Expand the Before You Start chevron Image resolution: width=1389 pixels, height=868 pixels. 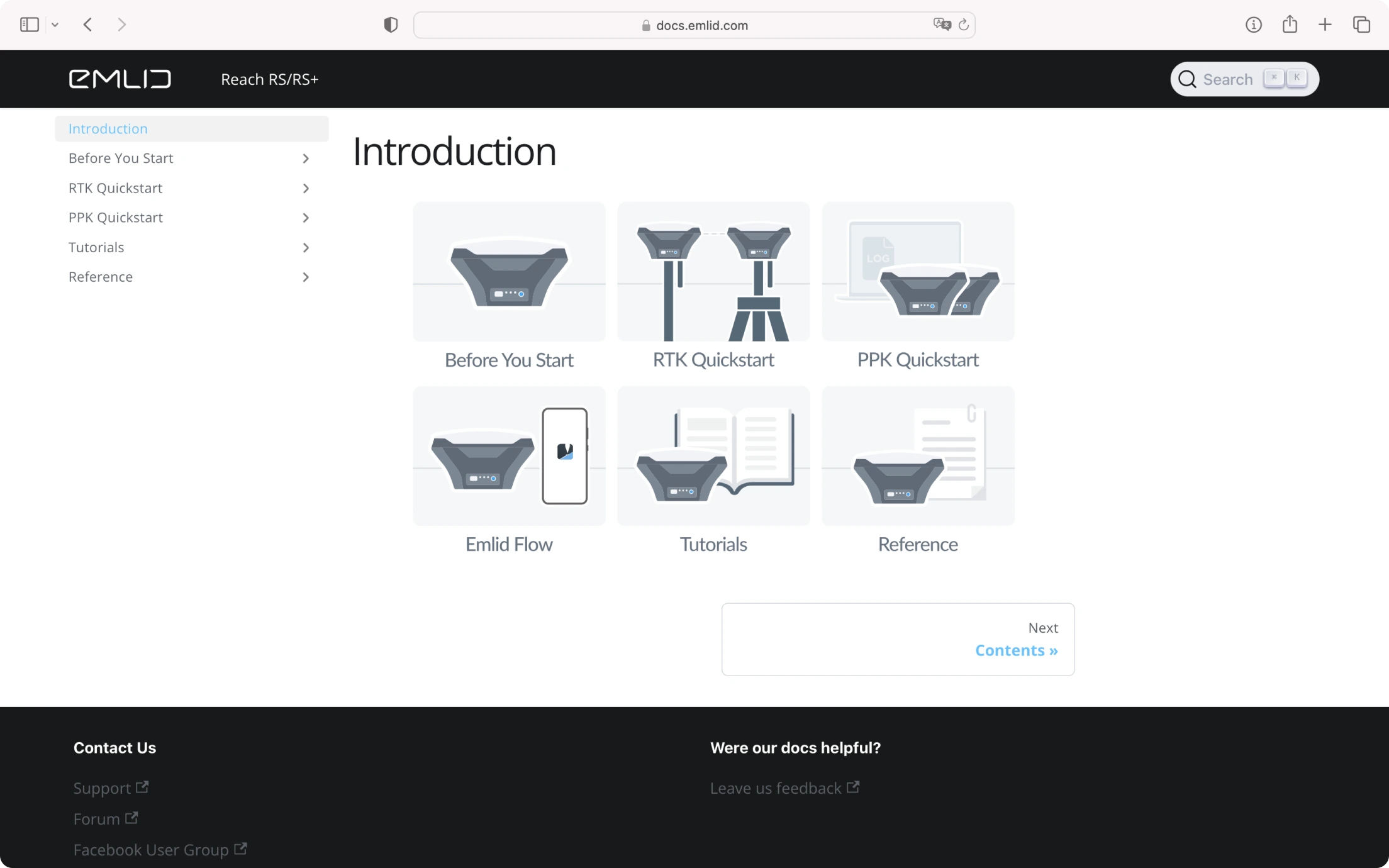(306, 159)
